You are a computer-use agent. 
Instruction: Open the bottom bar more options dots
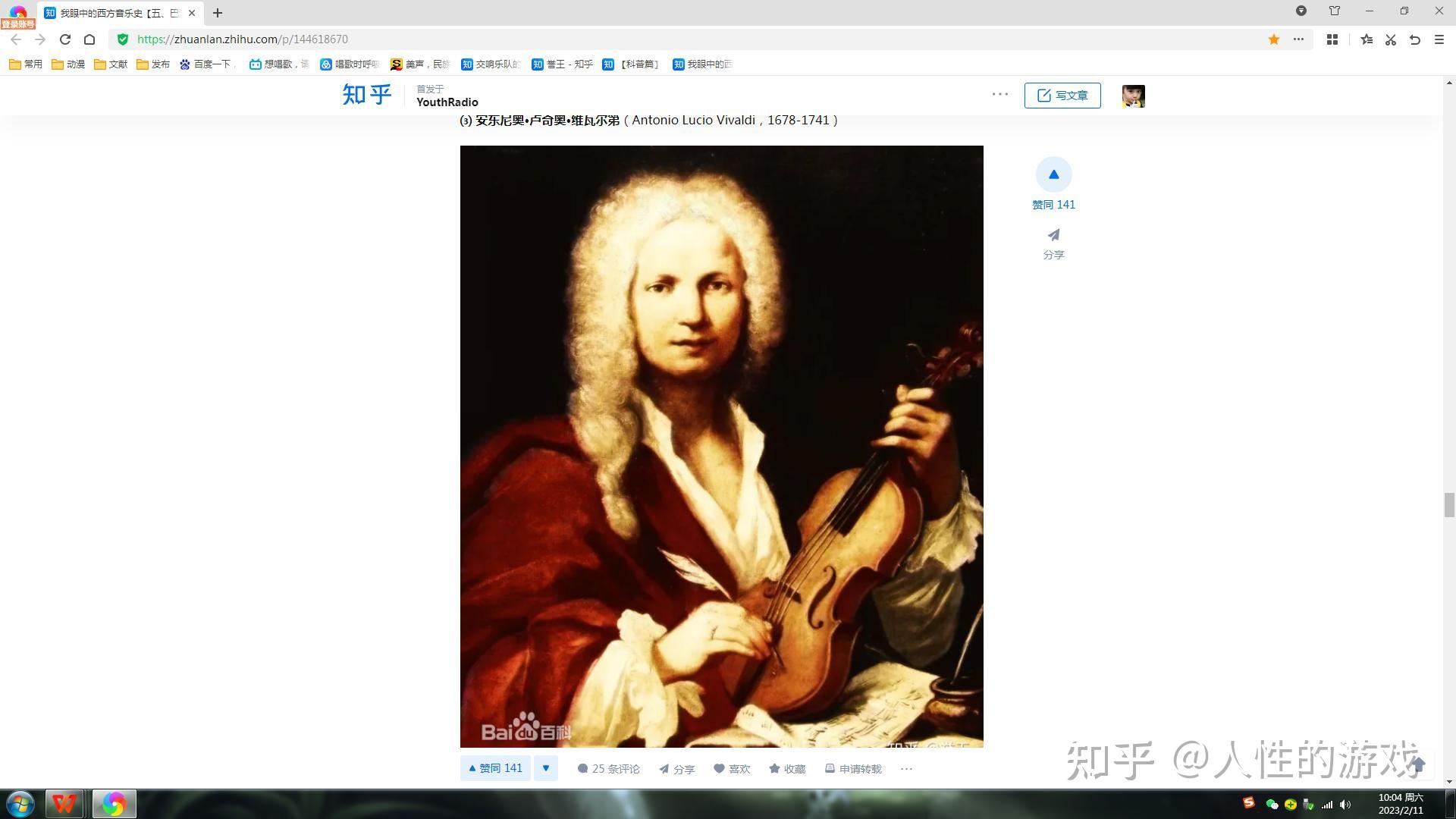906,769
